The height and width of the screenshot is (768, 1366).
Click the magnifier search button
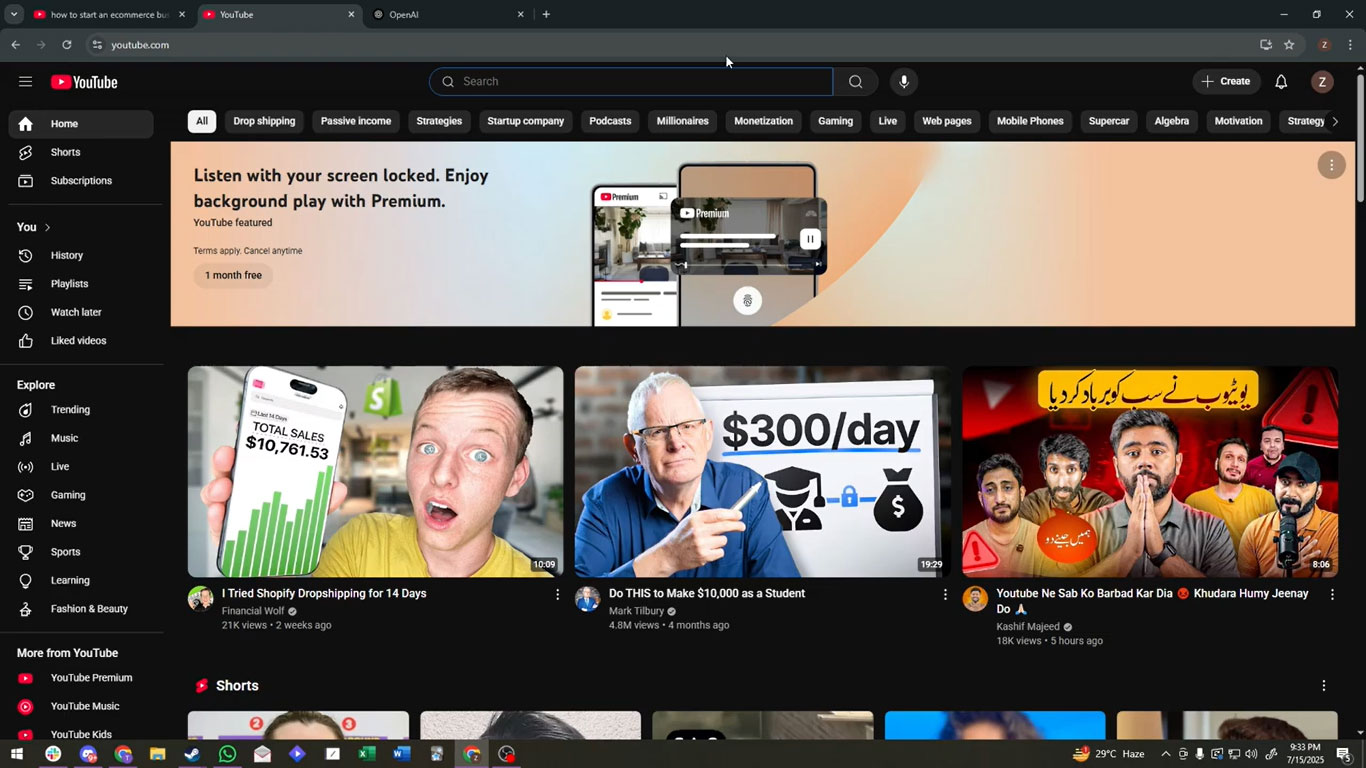click(855, 82)
